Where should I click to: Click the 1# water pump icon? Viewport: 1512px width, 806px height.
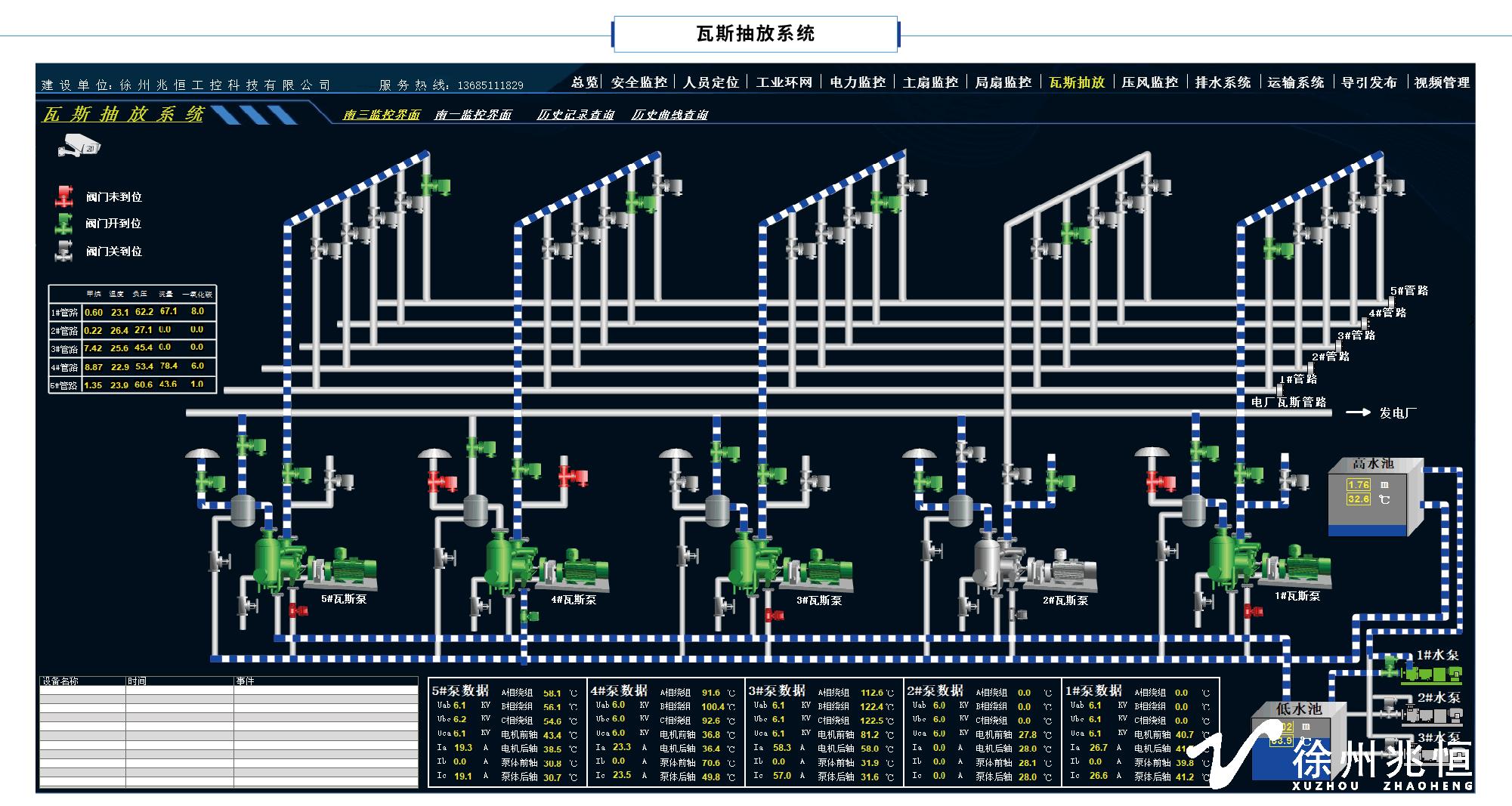(1428, 674)
